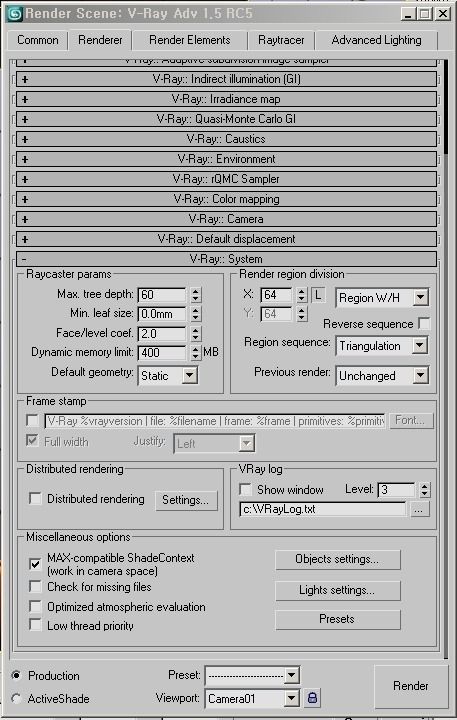Screen dimensions: 457x720
Task: Open Lights settings... dialog
Action: pyautogui.click(x=338, y=590)
